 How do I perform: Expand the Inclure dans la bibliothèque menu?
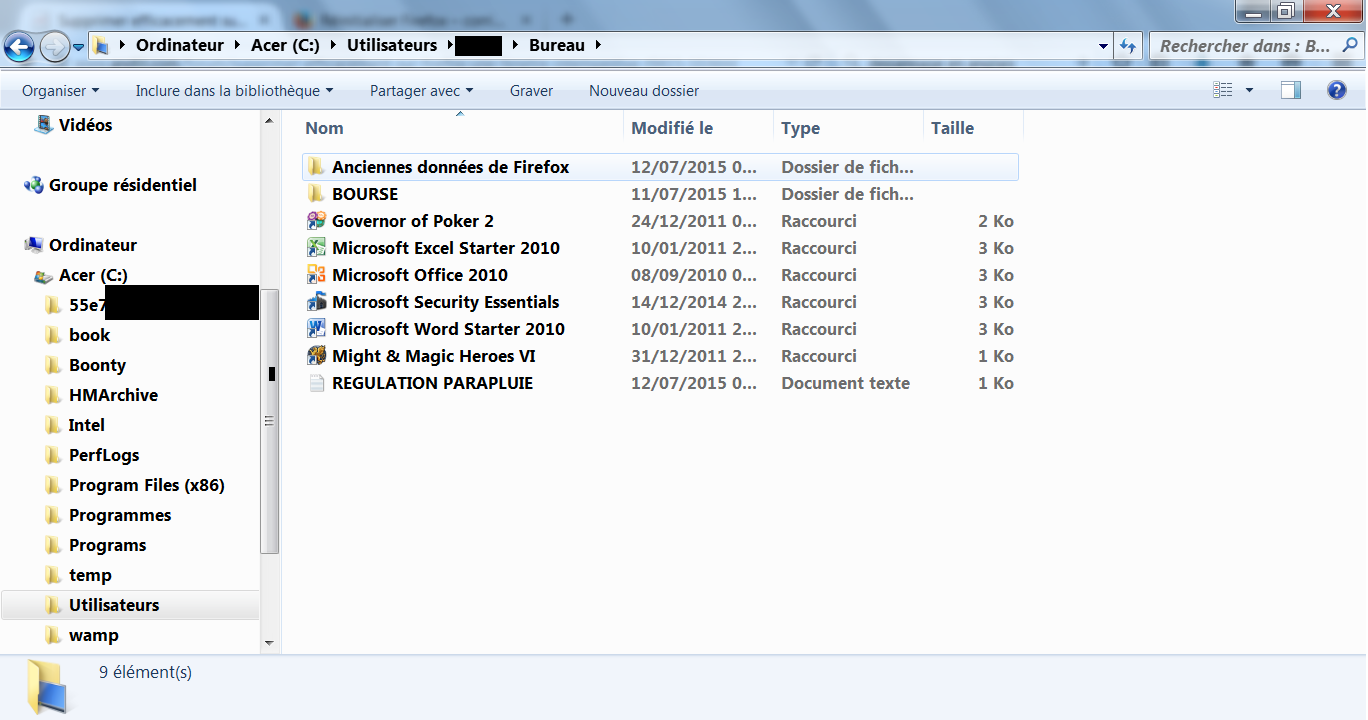[x=234, y=90]
